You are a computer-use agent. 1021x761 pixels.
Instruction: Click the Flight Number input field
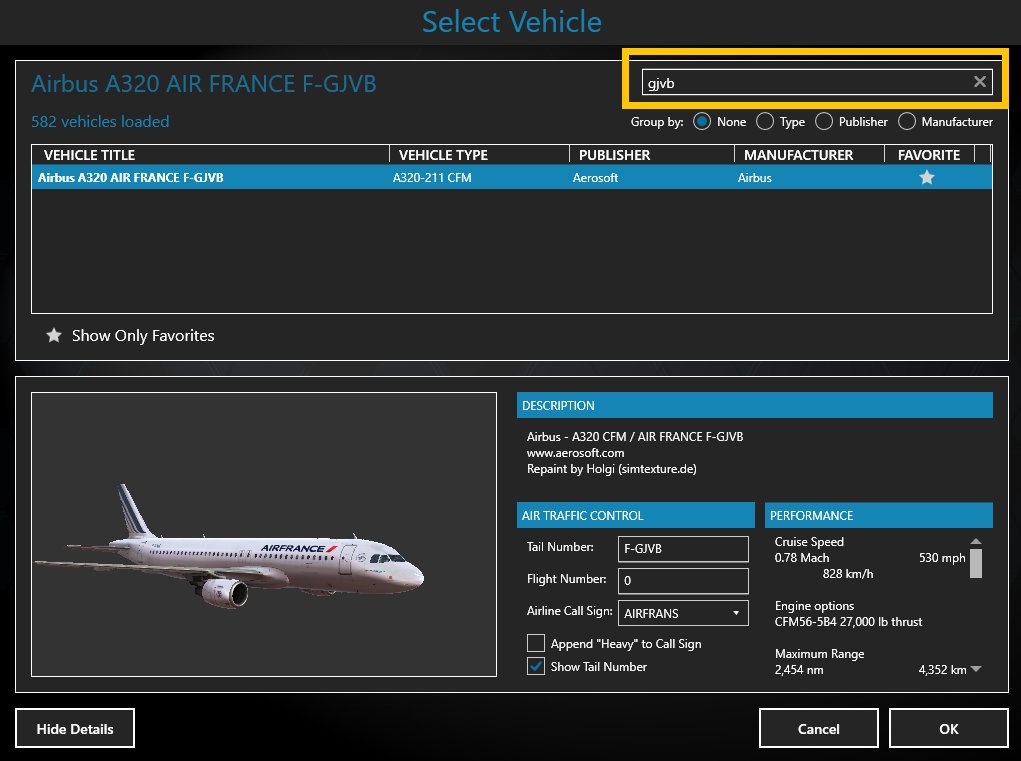pos(683,581)
